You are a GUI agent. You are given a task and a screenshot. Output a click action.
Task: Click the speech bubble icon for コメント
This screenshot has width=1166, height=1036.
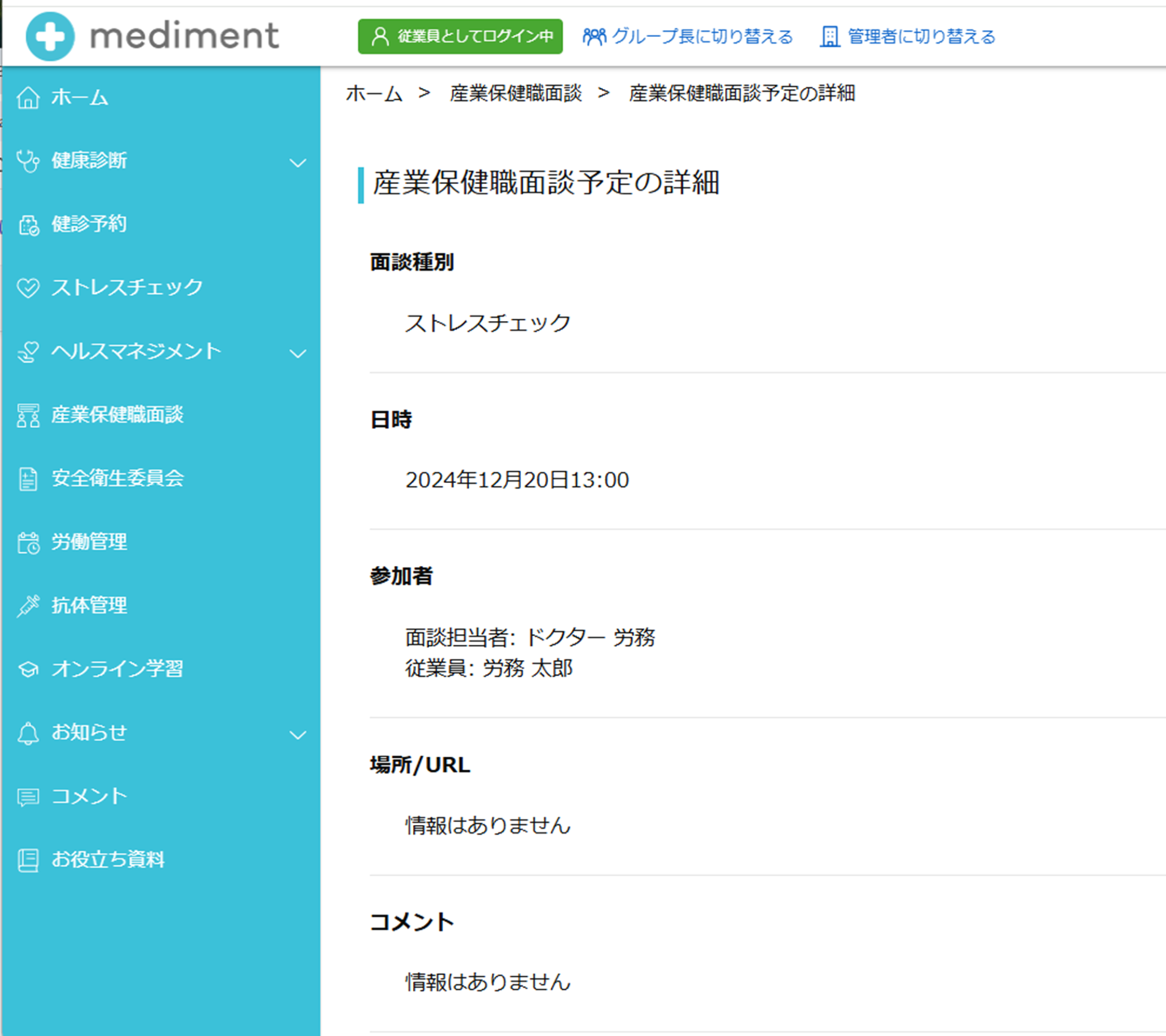point(28,797)
